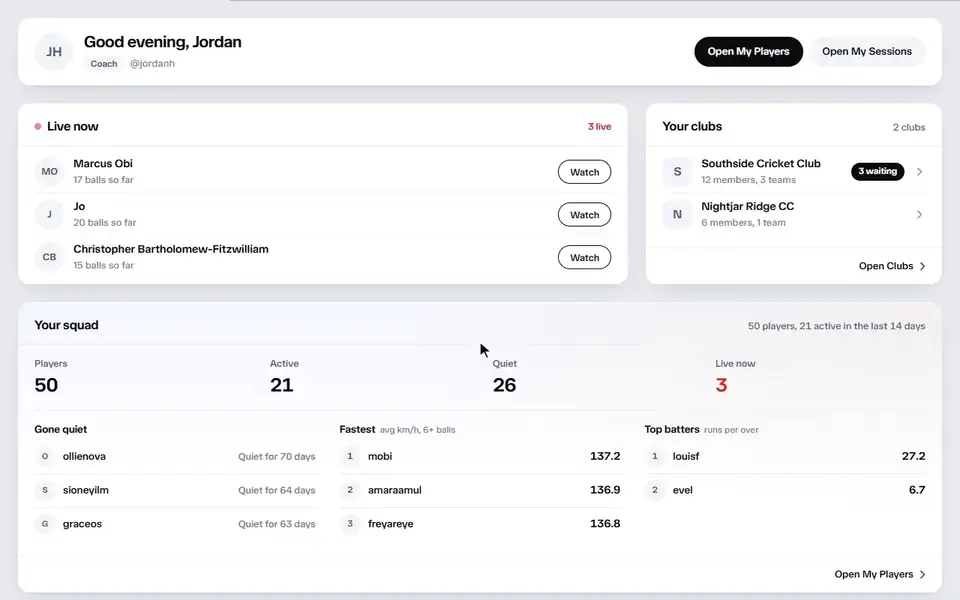960x600 pixels.
Task: Click 50 players, 21 active summary text
Action: 836,326
